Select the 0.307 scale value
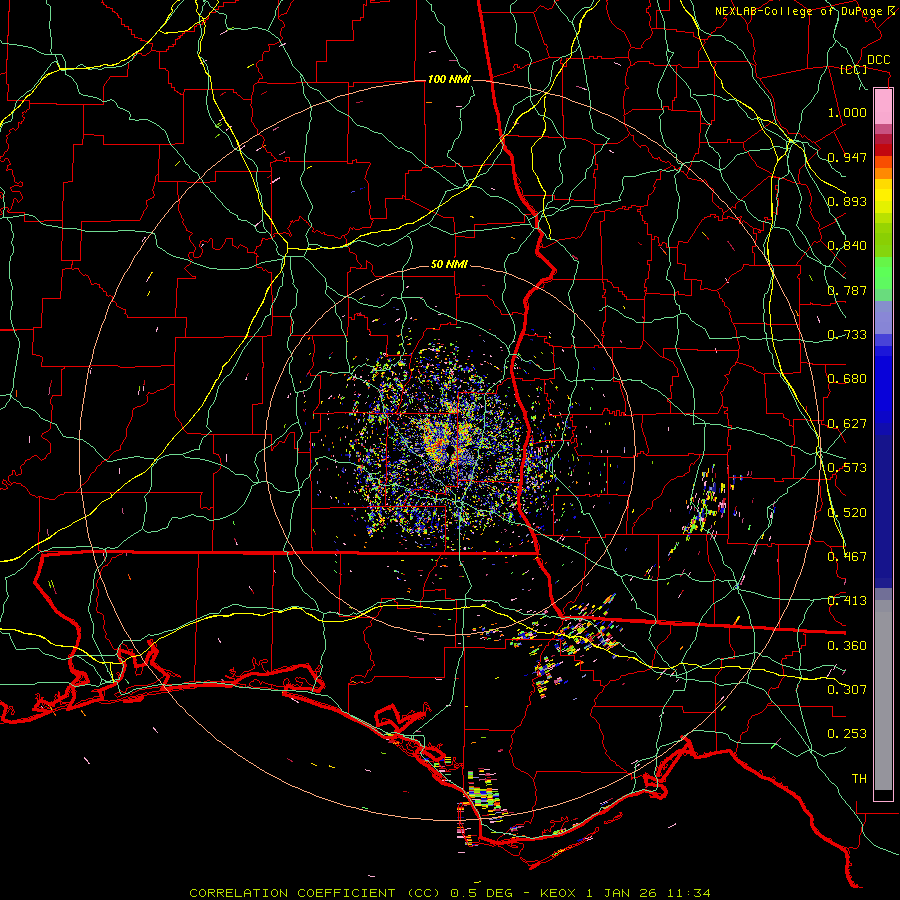 (847, 690)
